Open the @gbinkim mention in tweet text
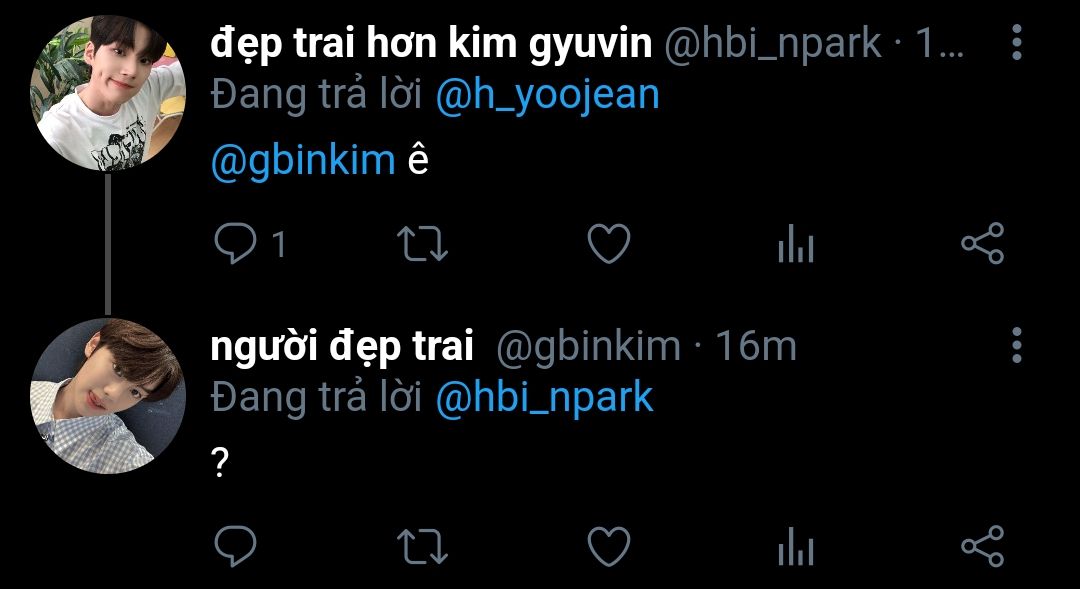 click(303, 161)
